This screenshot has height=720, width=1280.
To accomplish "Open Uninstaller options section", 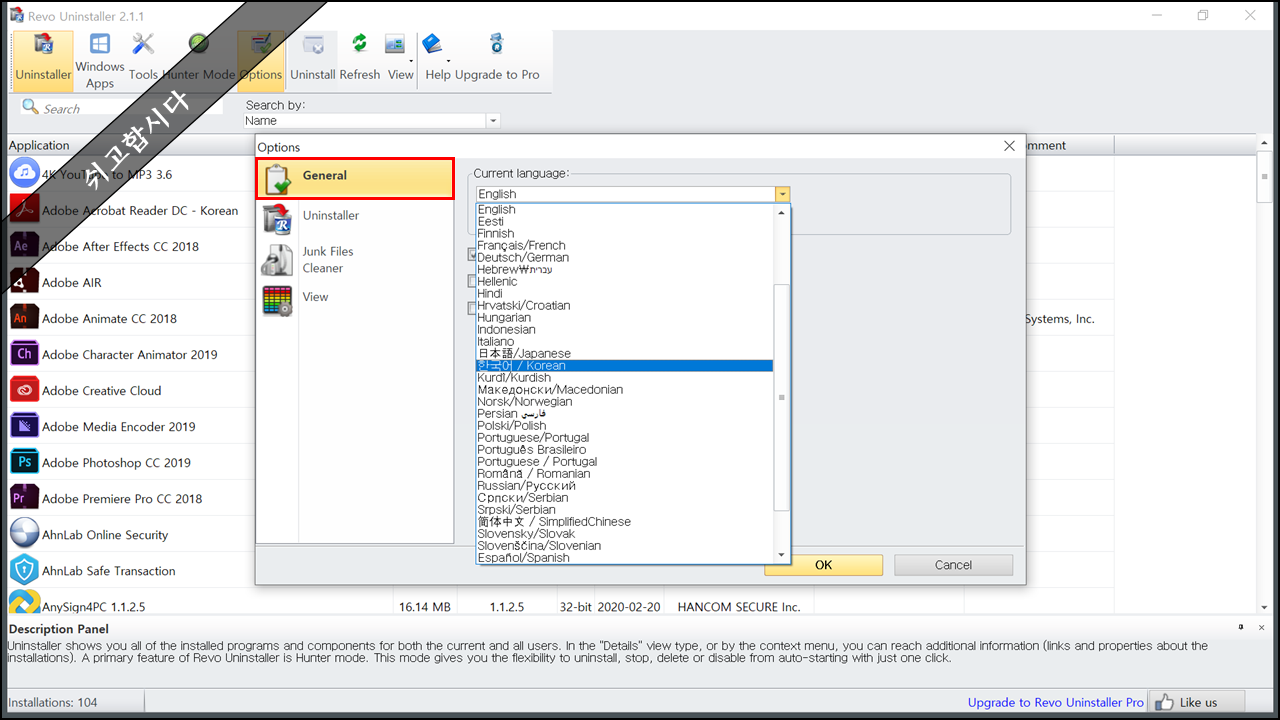I will pos(355,217).
